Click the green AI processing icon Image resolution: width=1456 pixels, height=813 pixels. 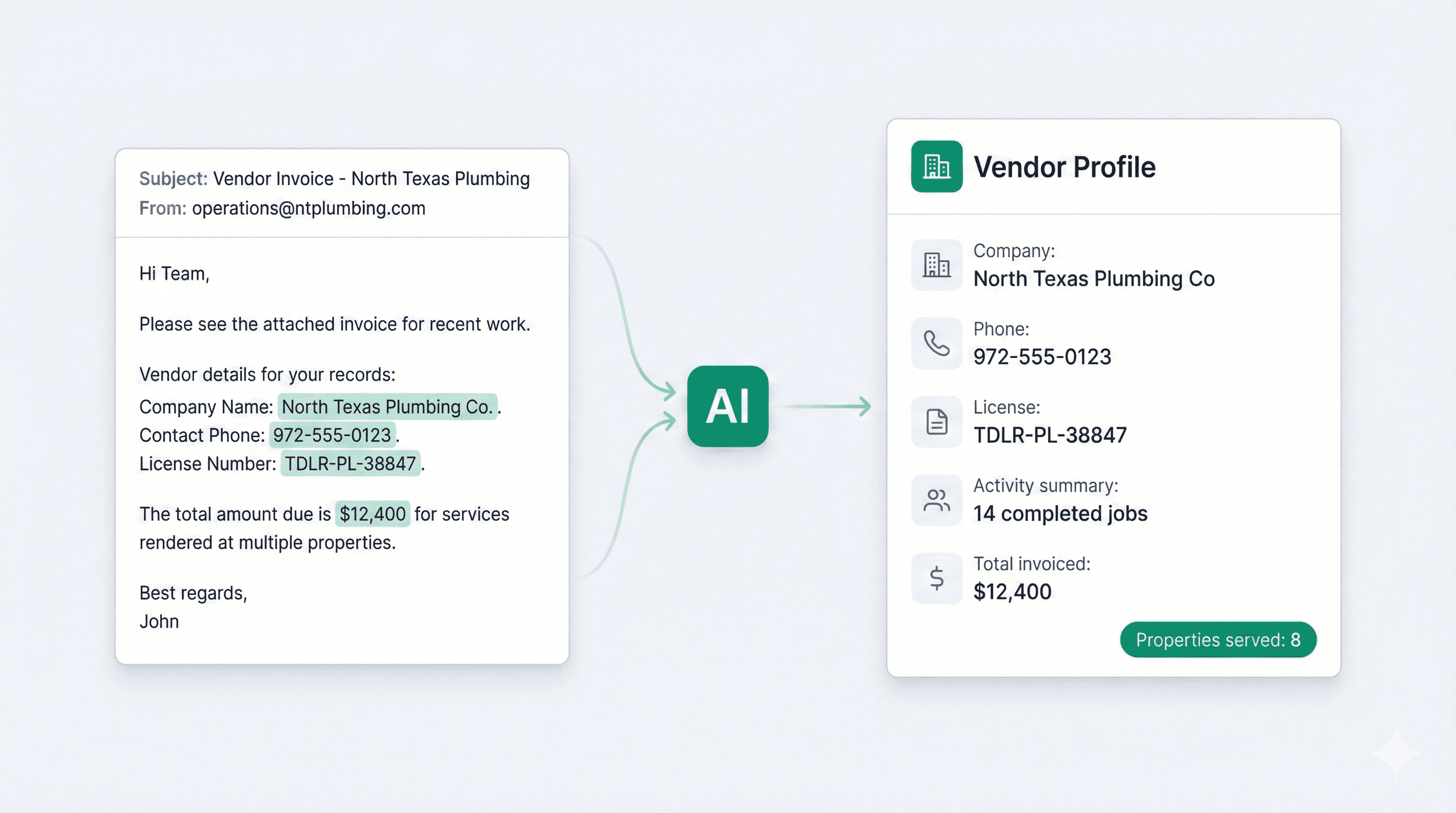point(728,406)
